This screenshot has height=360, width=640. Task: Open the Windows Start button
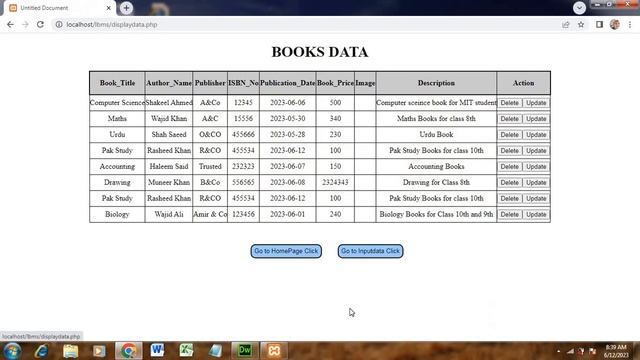point(12,351)
